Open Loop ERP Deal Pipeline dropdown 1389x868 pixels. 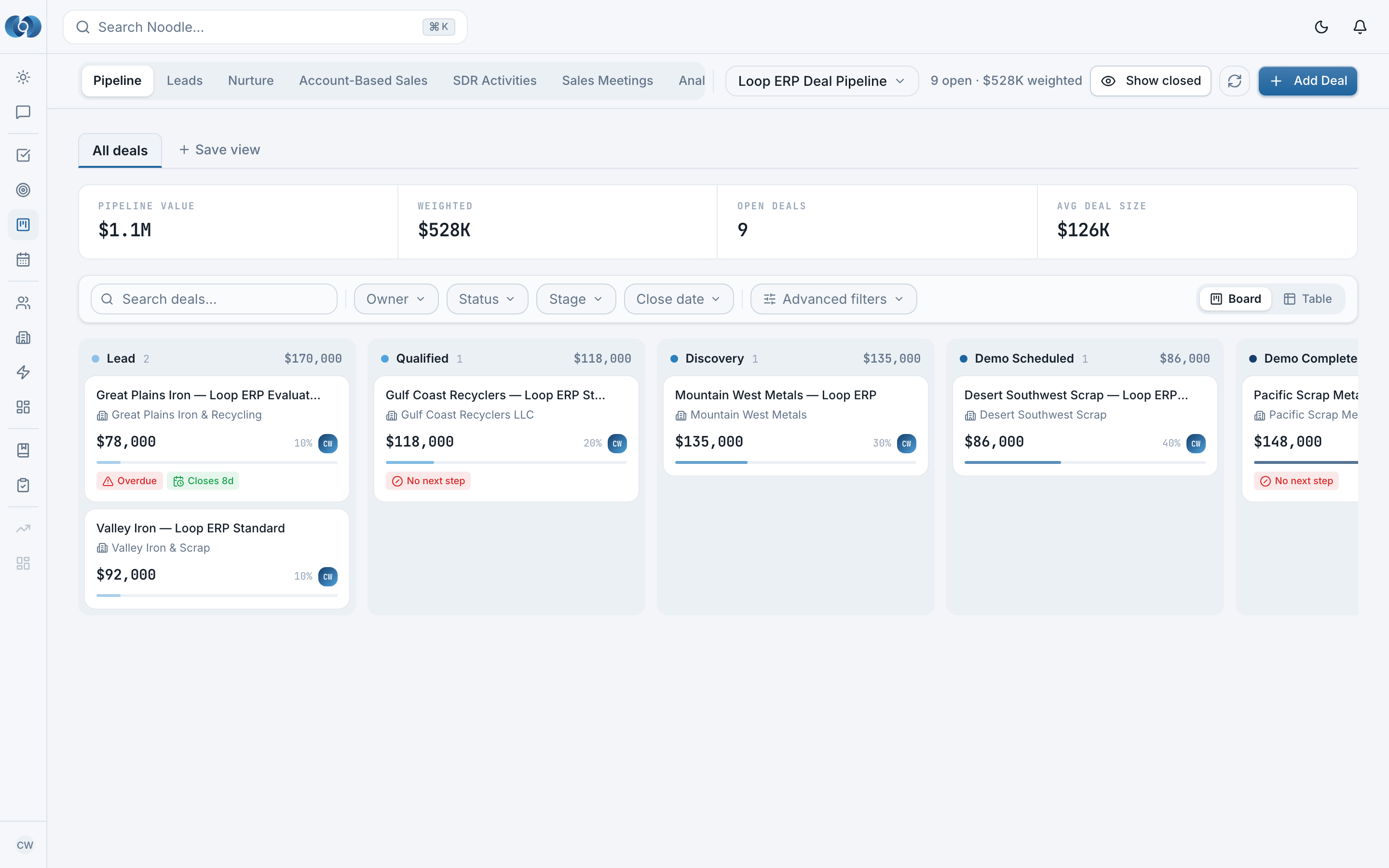tap(821, 81)
